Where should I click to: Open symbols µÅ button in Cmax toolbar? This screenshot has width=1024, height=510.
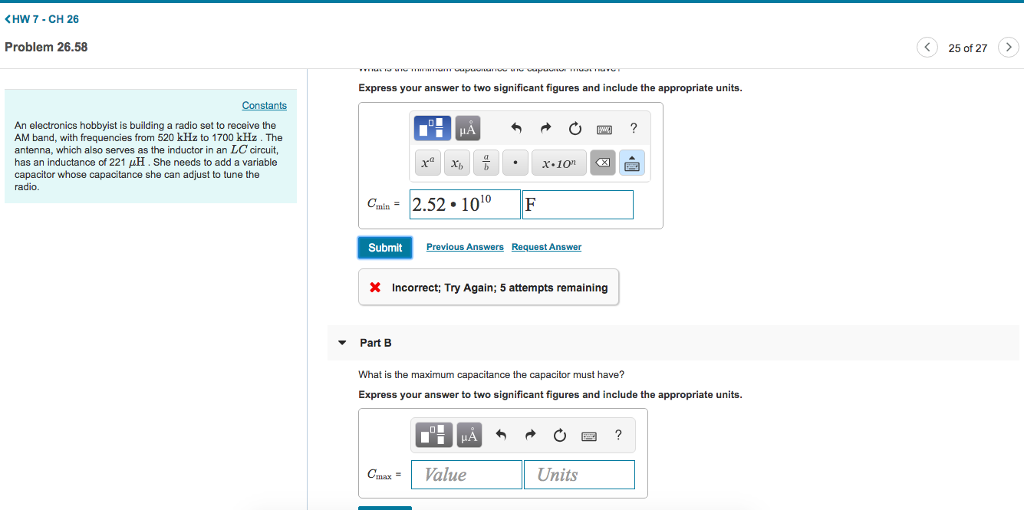[469, 435]
